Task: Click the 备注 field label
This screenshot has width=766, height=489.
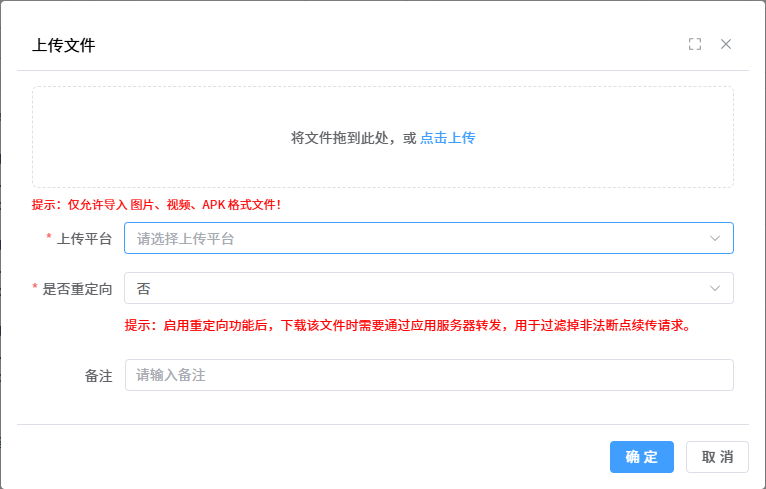Action: tap(98, 376)
